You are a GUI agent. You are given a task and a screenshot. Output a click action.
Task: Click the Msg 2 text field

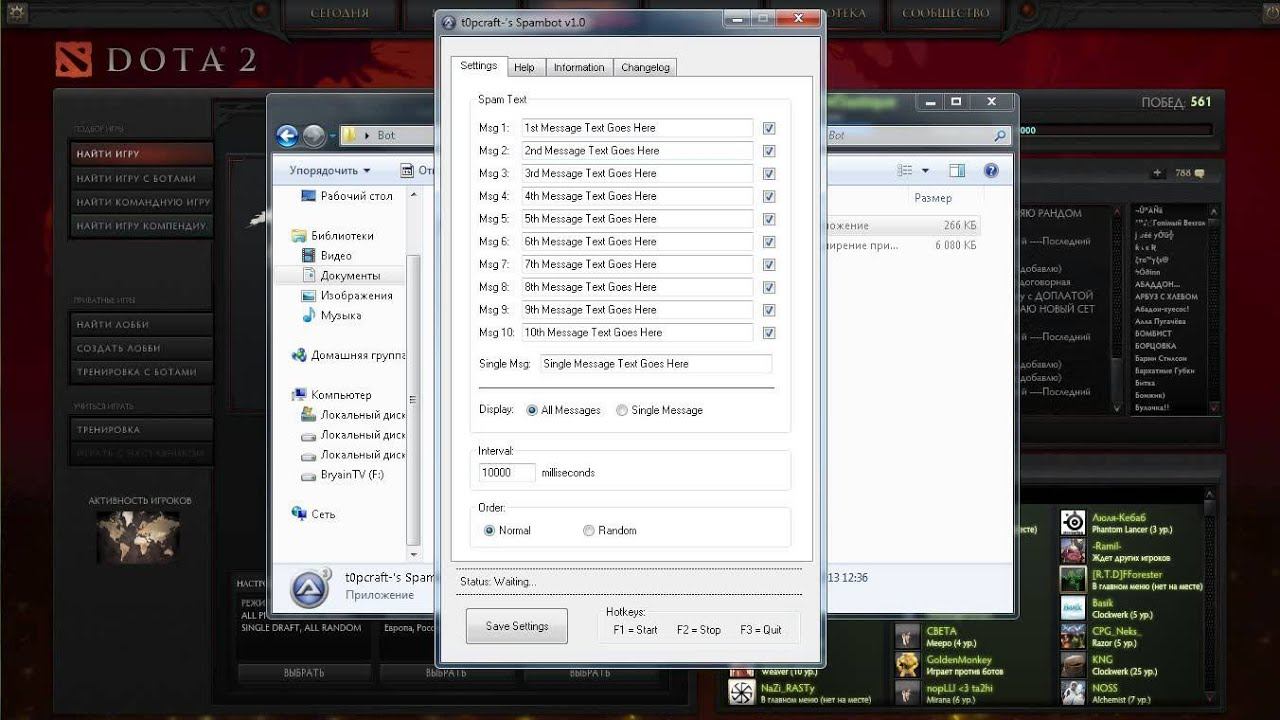coord(637,151)
